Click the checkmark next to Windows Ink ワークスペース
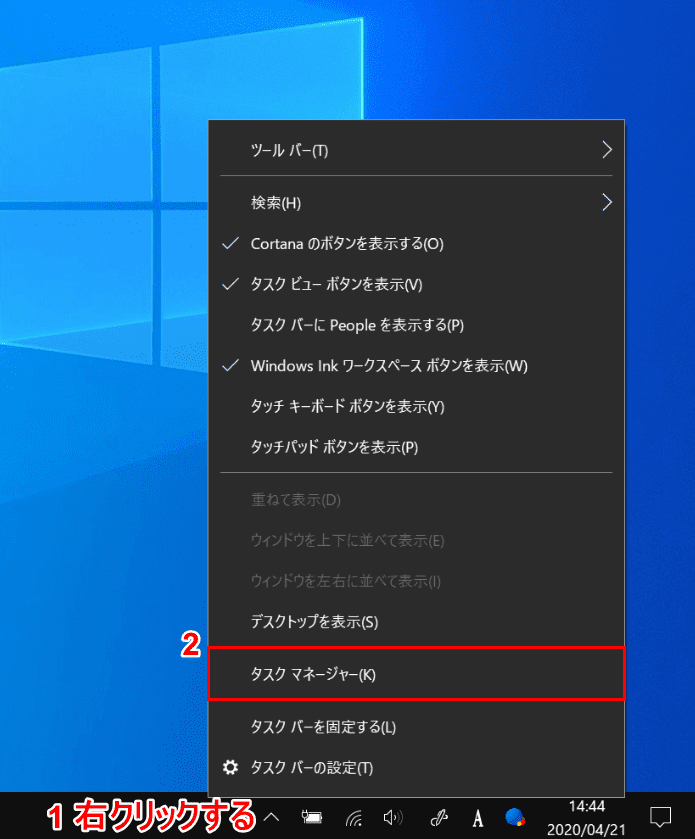The image size is (695, 839). 231,365
